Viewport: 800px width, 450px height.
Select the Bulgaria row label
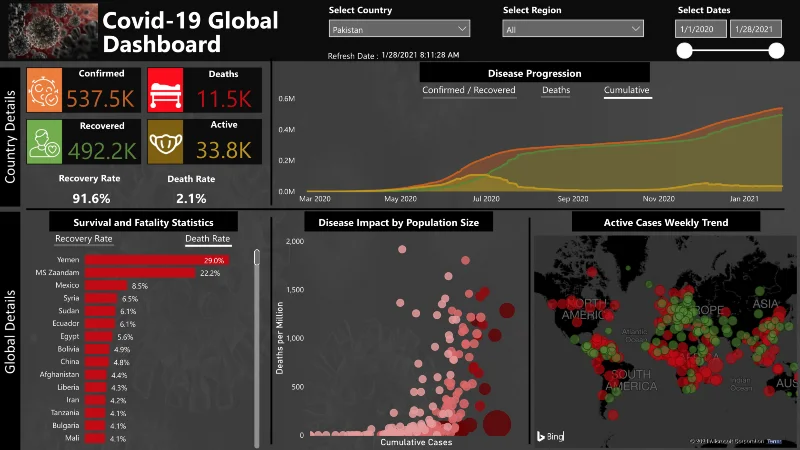click(65, 426)
